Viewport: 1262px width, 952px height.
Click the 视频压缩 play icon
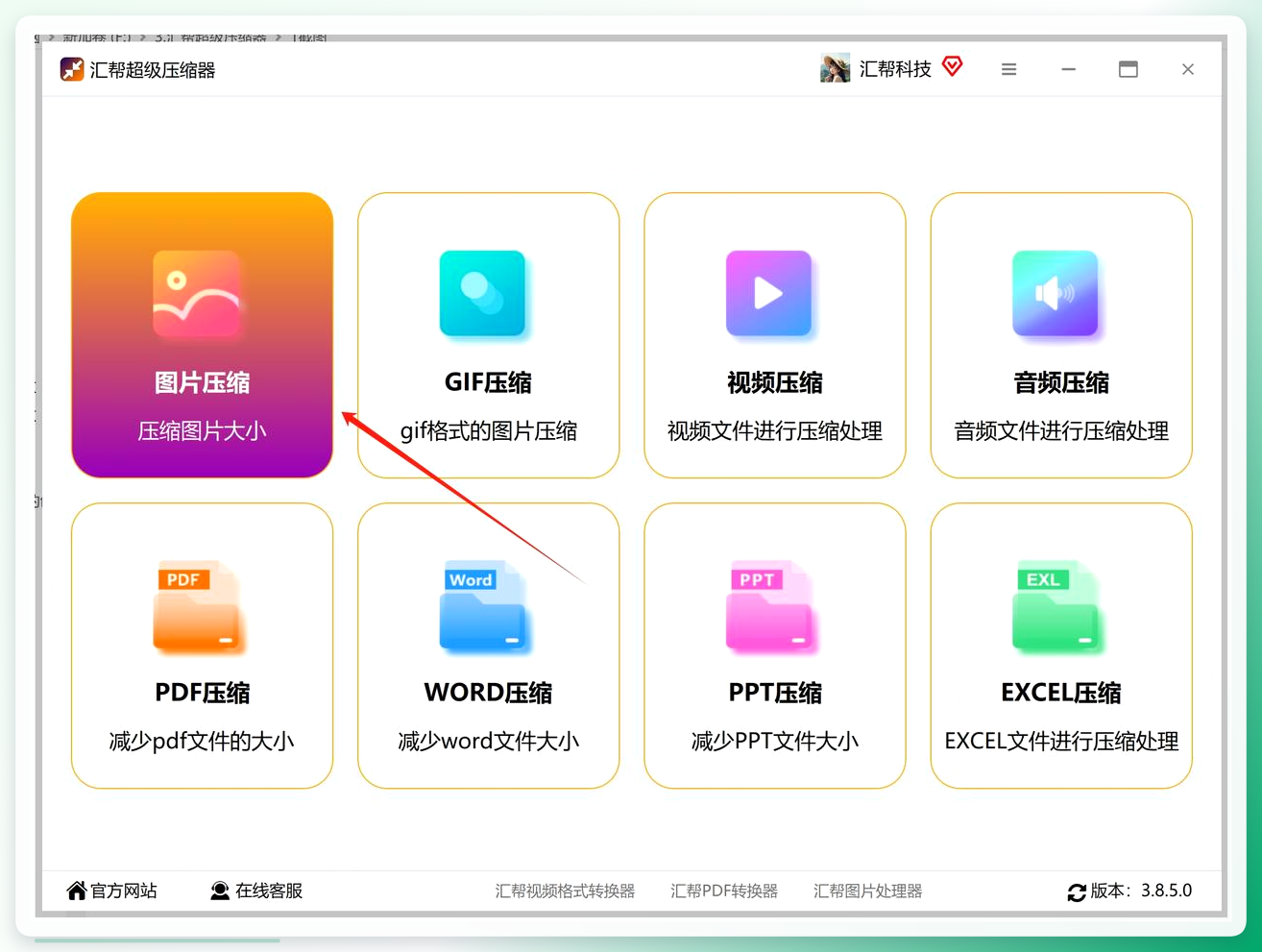coord(769,294)
